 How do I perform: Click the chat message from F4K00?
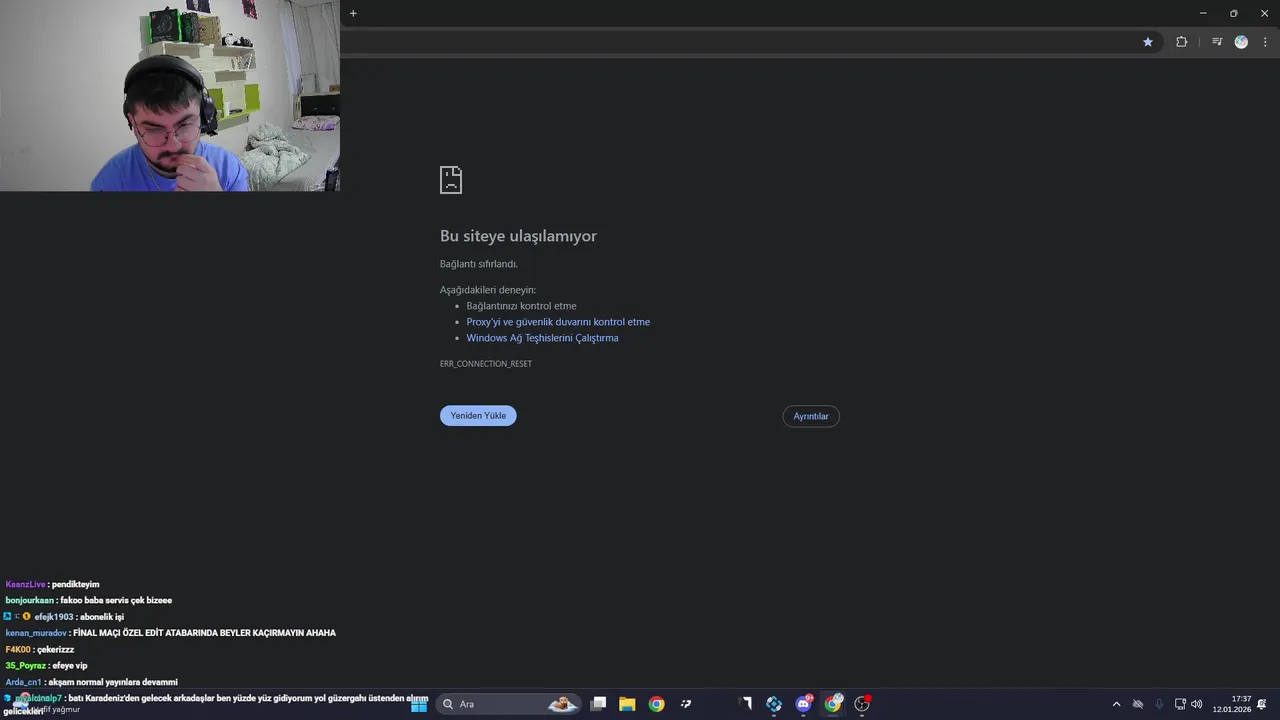(40, 649)
